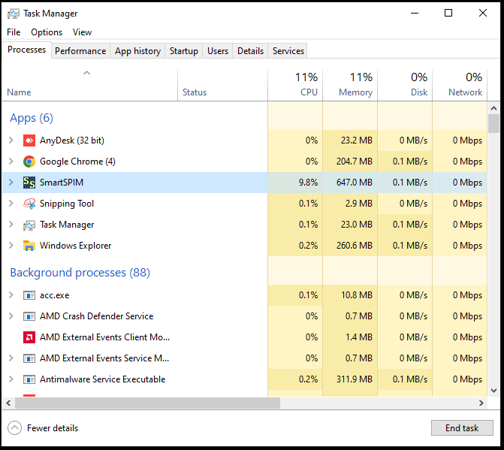
Task: Click the Snipping Tool icon
Action: pos(29,204)
